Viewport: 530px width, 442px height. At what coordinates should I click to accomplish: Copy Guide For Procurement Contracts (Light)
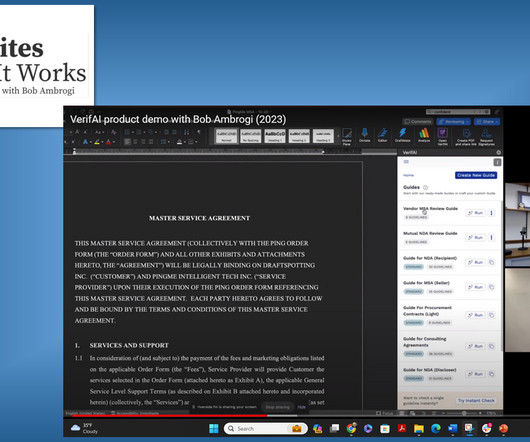pyautogui.click(x=491, y=315)
